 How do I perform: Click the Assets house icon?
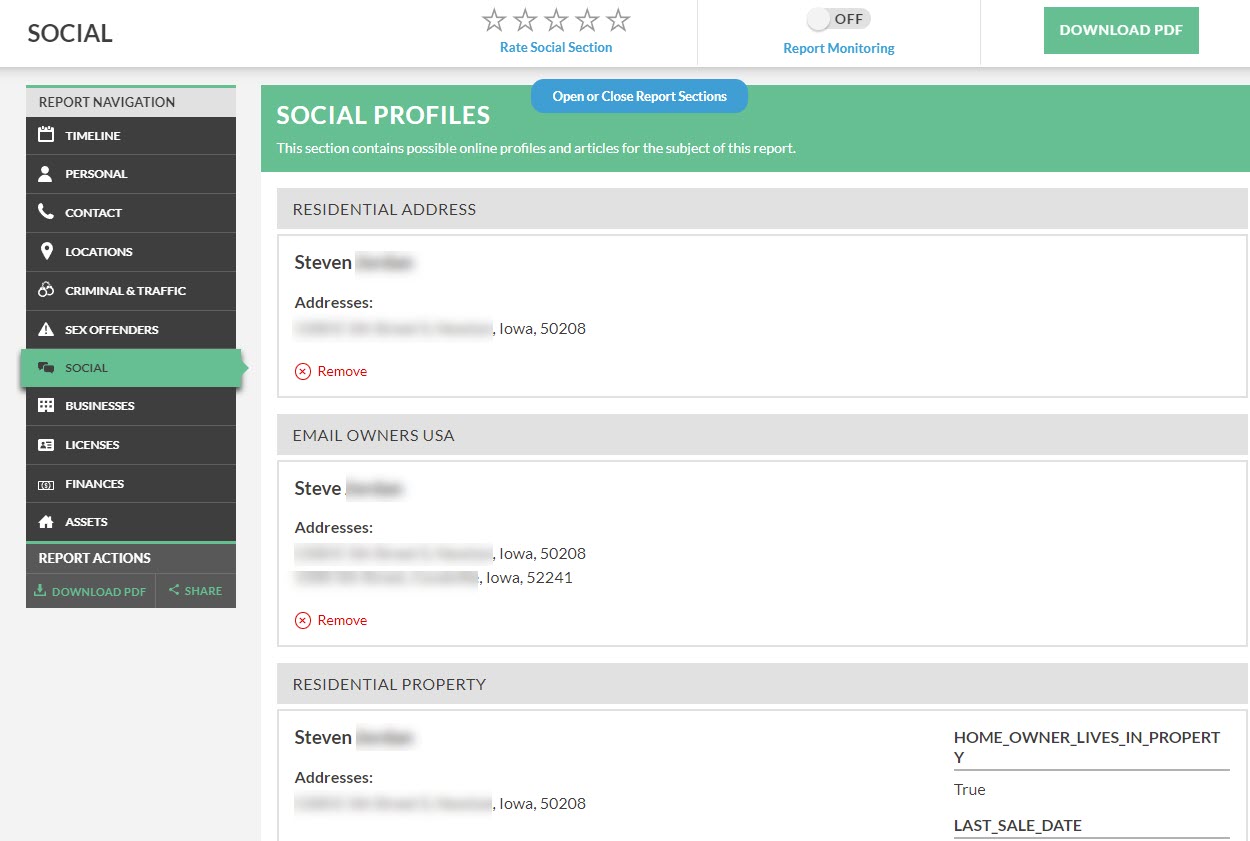pos(45,522)
